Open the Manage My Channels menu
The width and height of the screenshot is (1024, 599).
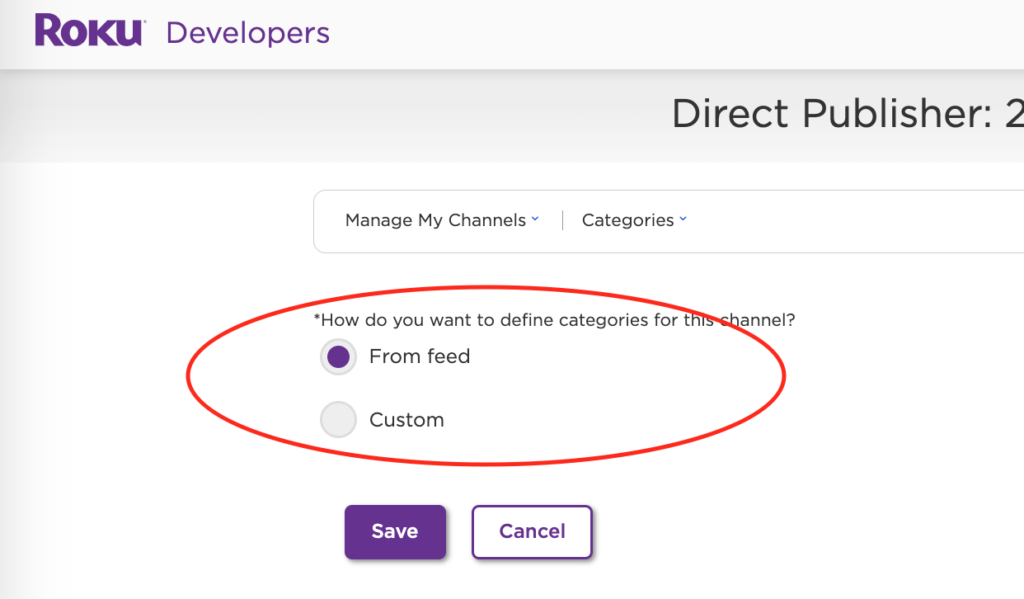tap(435, 220)
